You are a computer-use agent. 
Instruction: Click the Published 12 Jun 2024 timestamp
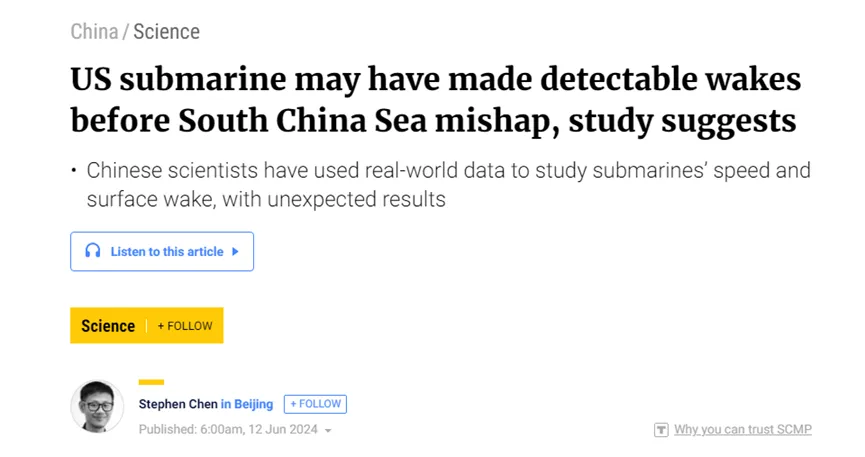(228, 429)
